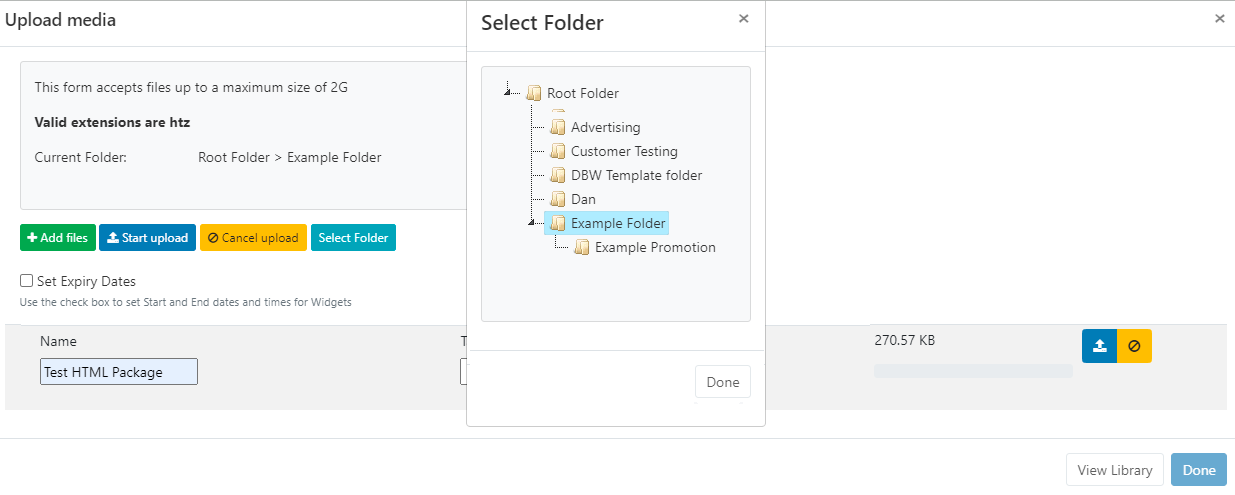Collapse the Root Folder tree node

pos(509,92)
